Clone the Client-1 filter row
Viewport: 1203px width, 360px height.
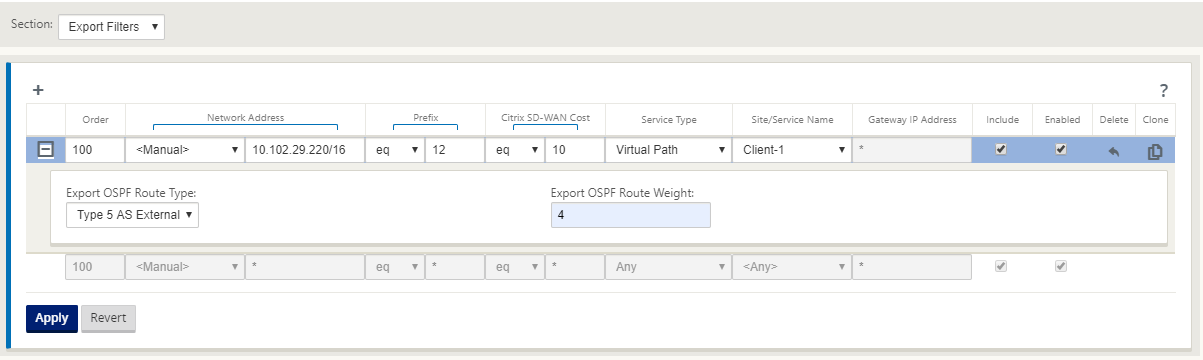1155,152
